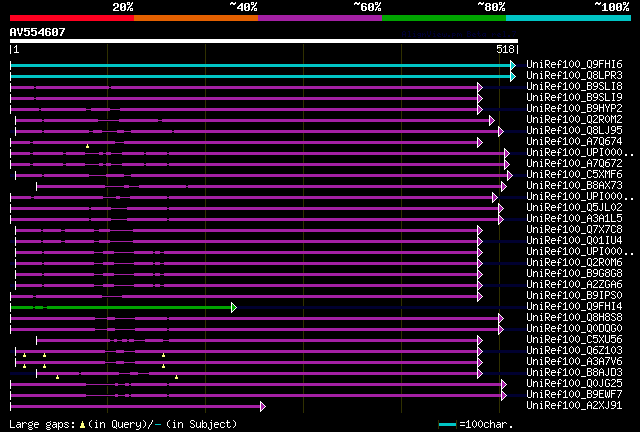Screen dimensions: 640x432
Task: Click the arrowhead ending the B9SLI8 alignment
Action: [480, 87]
